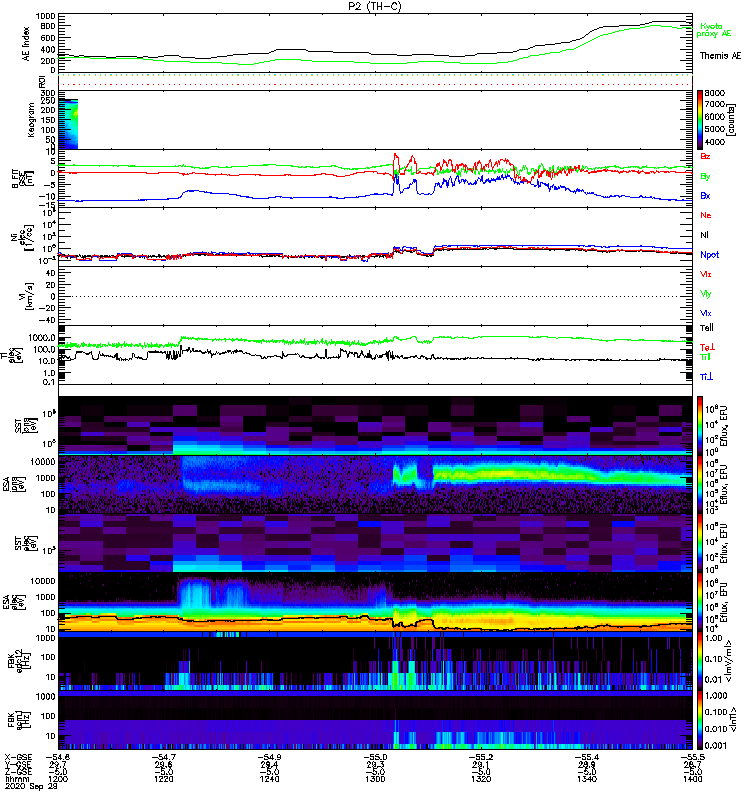Select the green By legend label
The height and width of the screenshot is (800, 750).
705,177
